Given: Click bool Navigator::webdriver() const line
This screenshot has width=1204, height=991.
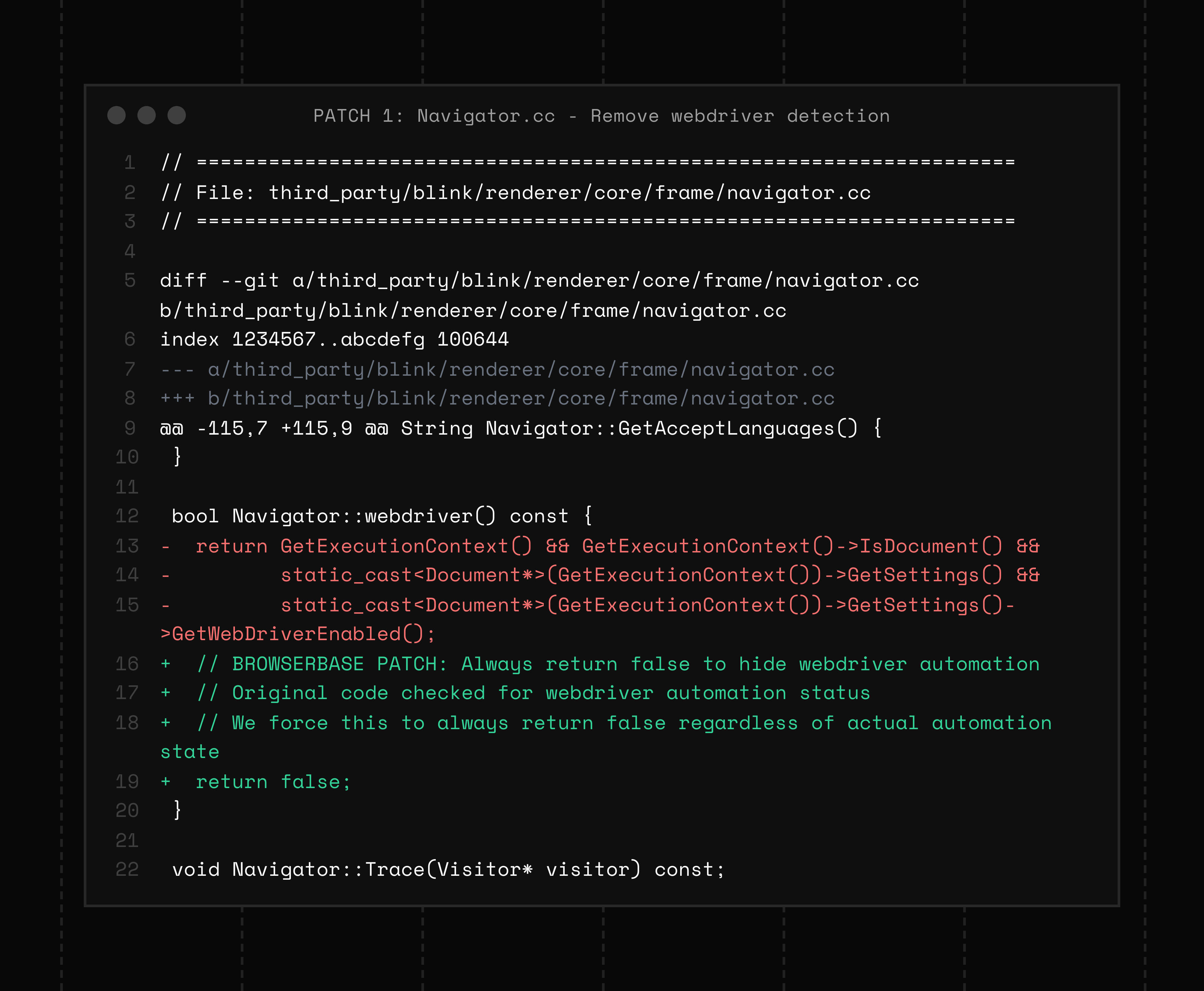Looking at the screenshot, I should (382, 516).
